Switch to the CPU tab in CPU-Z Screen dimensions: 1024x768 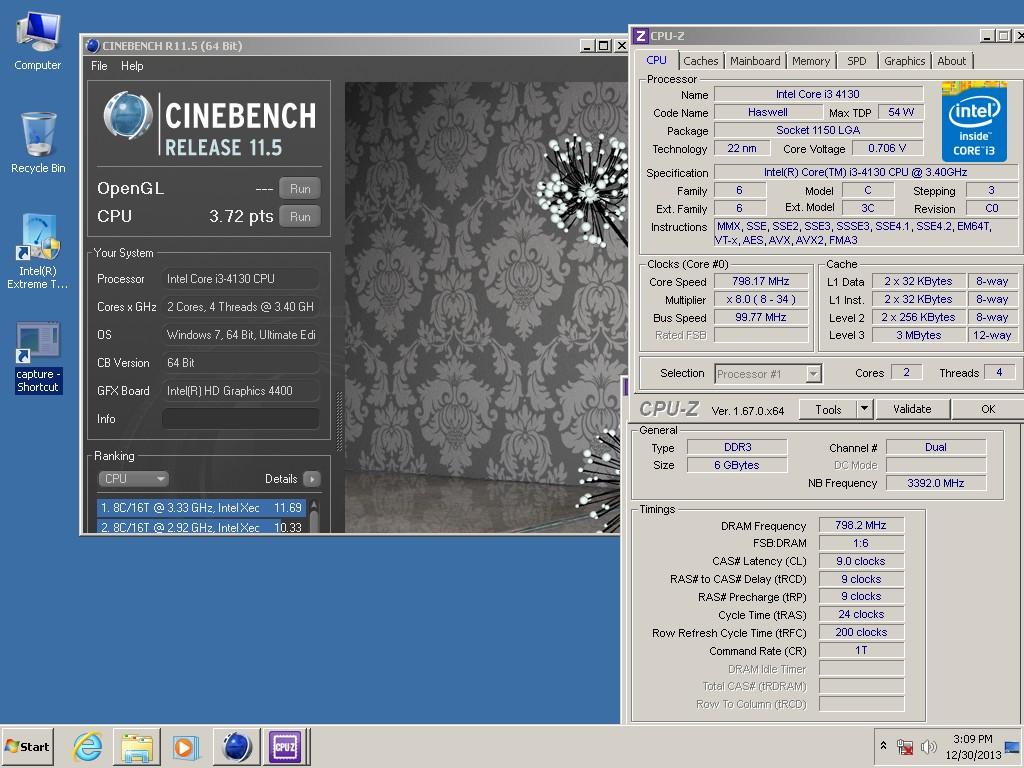(656, 60)
